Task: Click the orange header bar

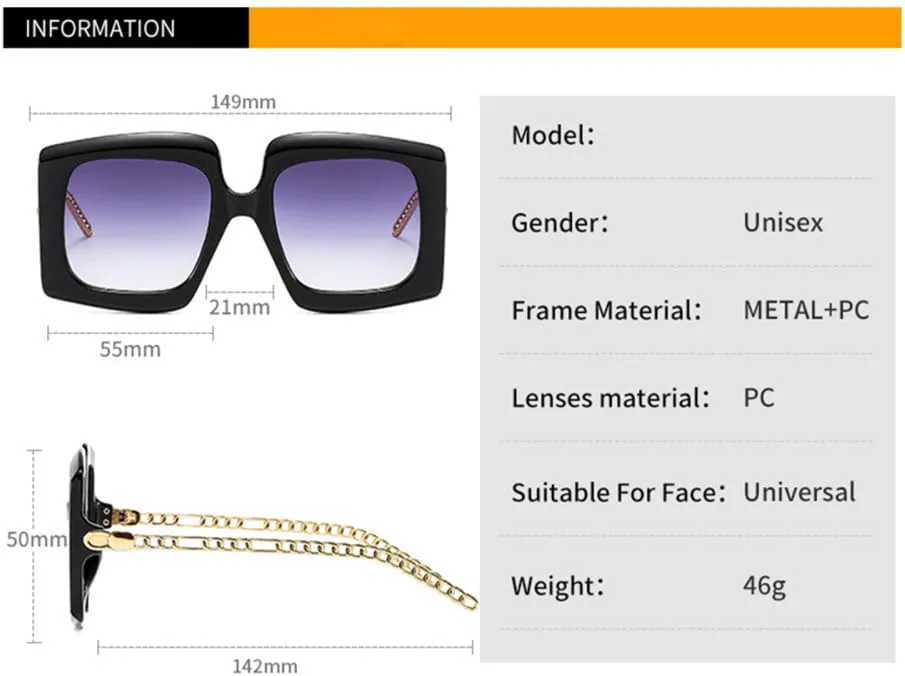Action: click(x=574, y=28)
